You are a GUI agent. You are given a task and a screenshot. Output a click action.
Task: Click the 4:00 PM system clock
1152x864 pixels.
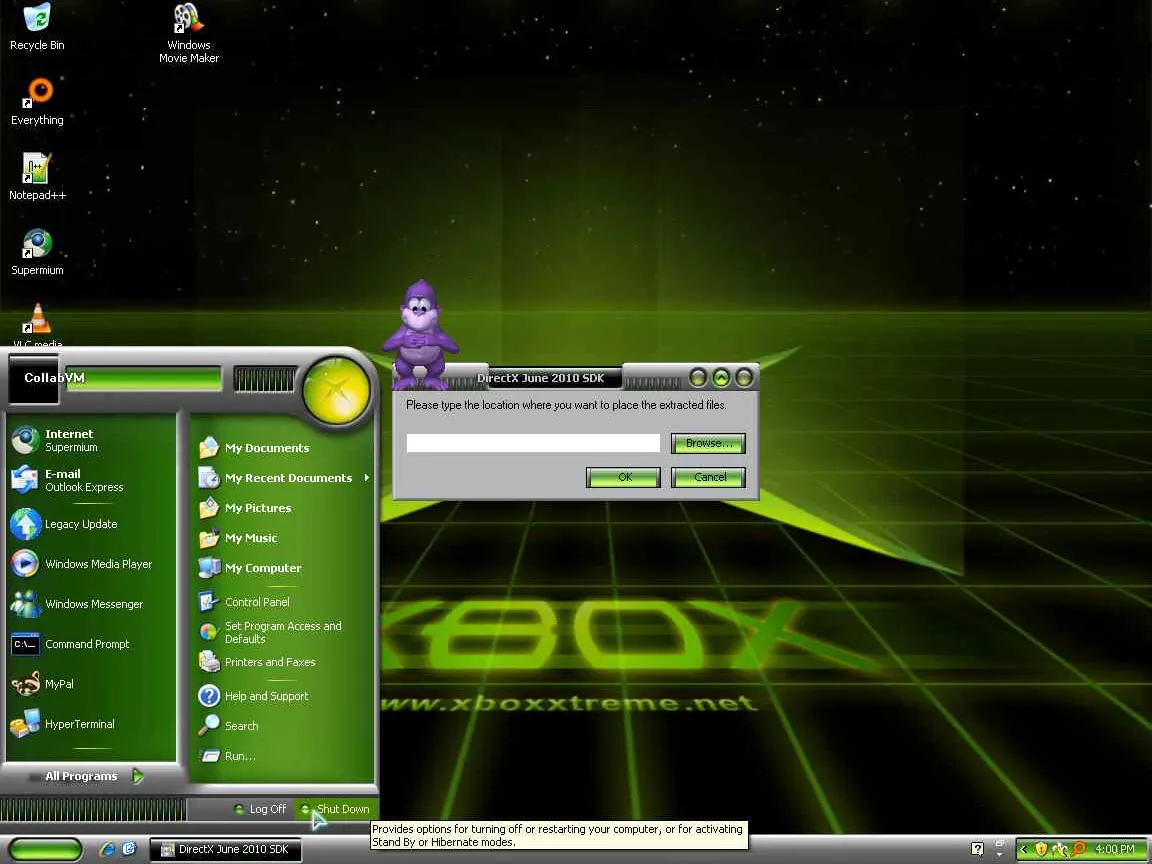coord(1115,849)
